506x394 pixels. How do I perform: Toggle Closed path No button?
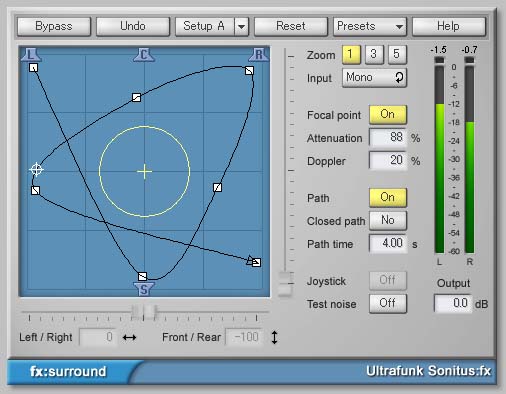[388, 220]
